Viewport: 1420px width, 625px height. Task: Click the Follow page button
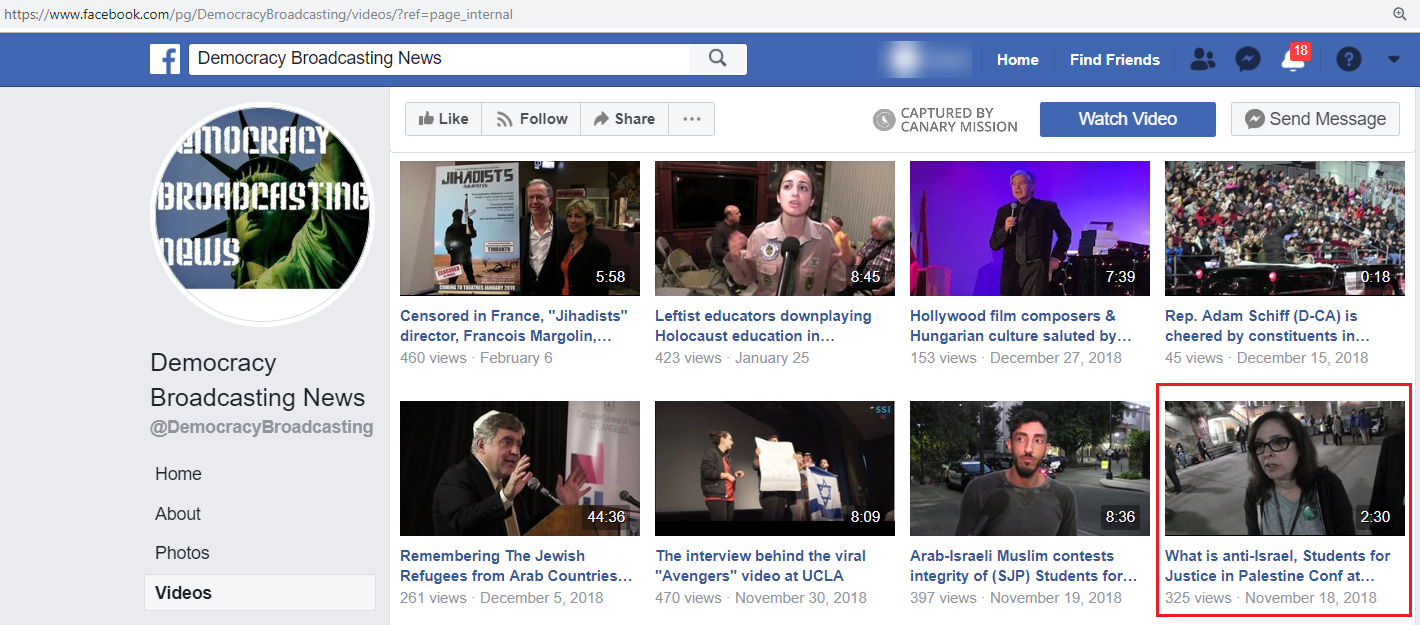531,119
